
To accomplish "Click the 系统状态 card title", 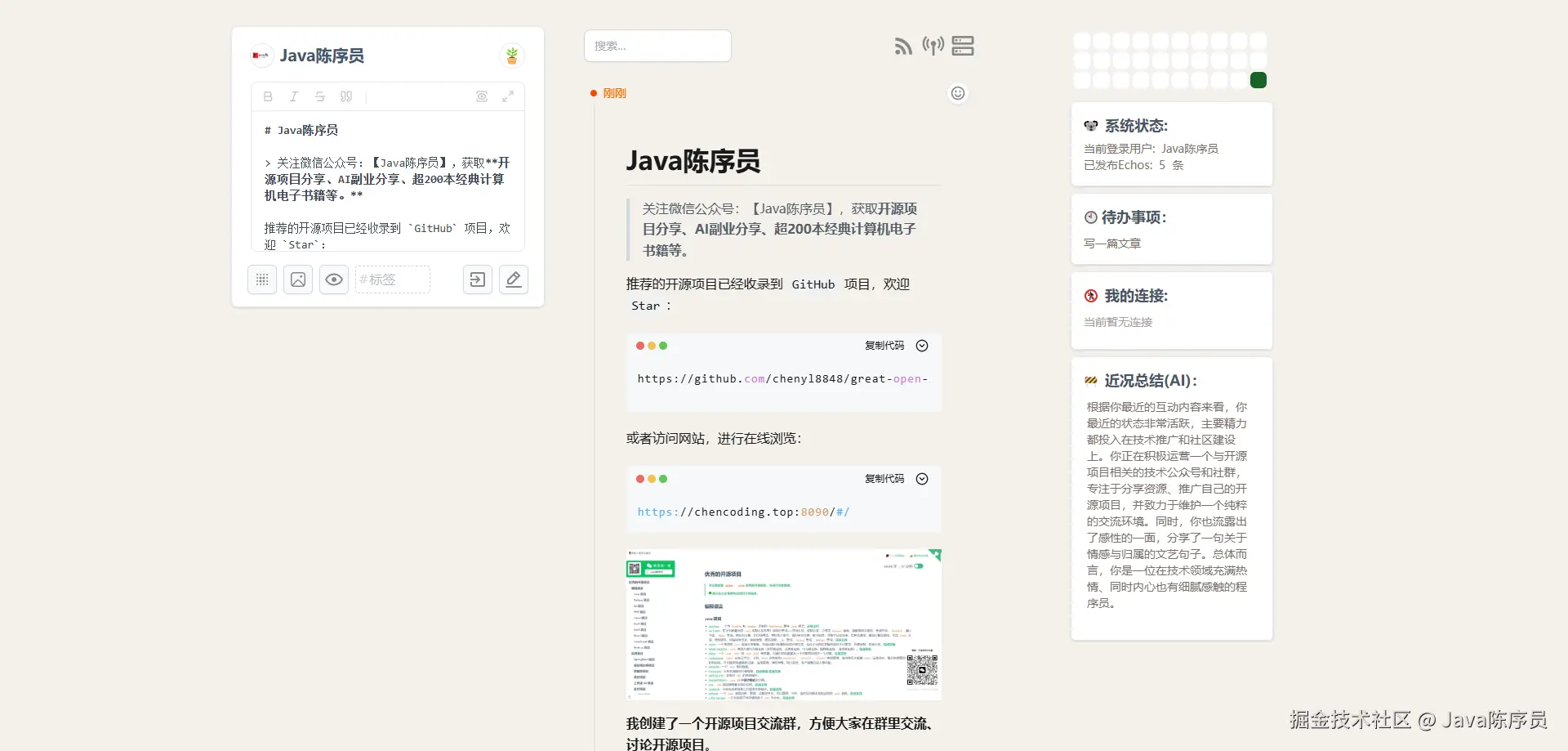I will click(1136, 126).
